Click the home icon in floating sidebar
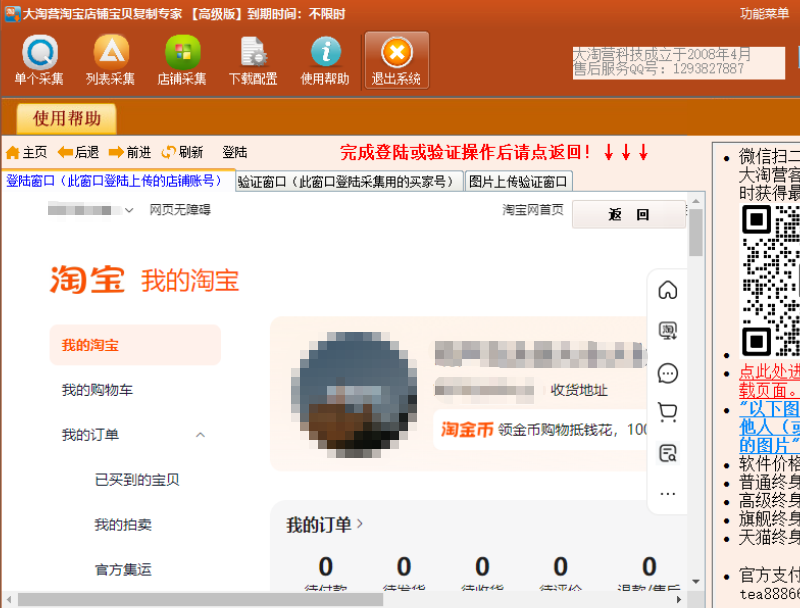Image resolution: width=800 pixels, height=608 pixels. [668, 290]
